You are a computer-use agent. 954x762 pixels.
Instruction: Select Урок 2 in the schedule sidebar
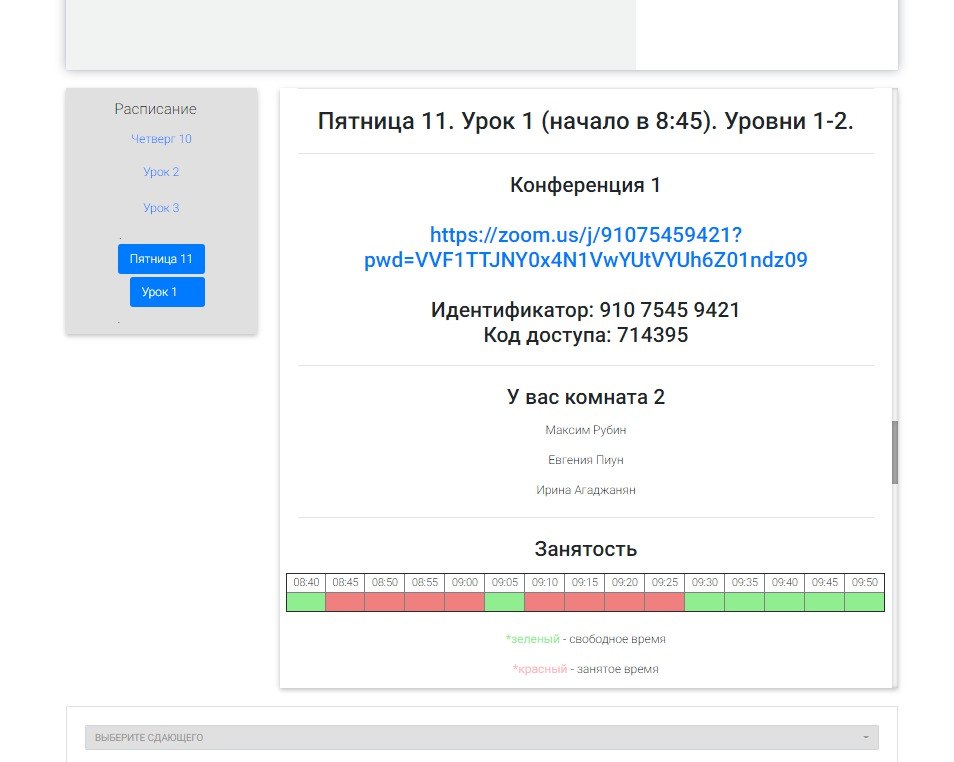tap(161, 172)
